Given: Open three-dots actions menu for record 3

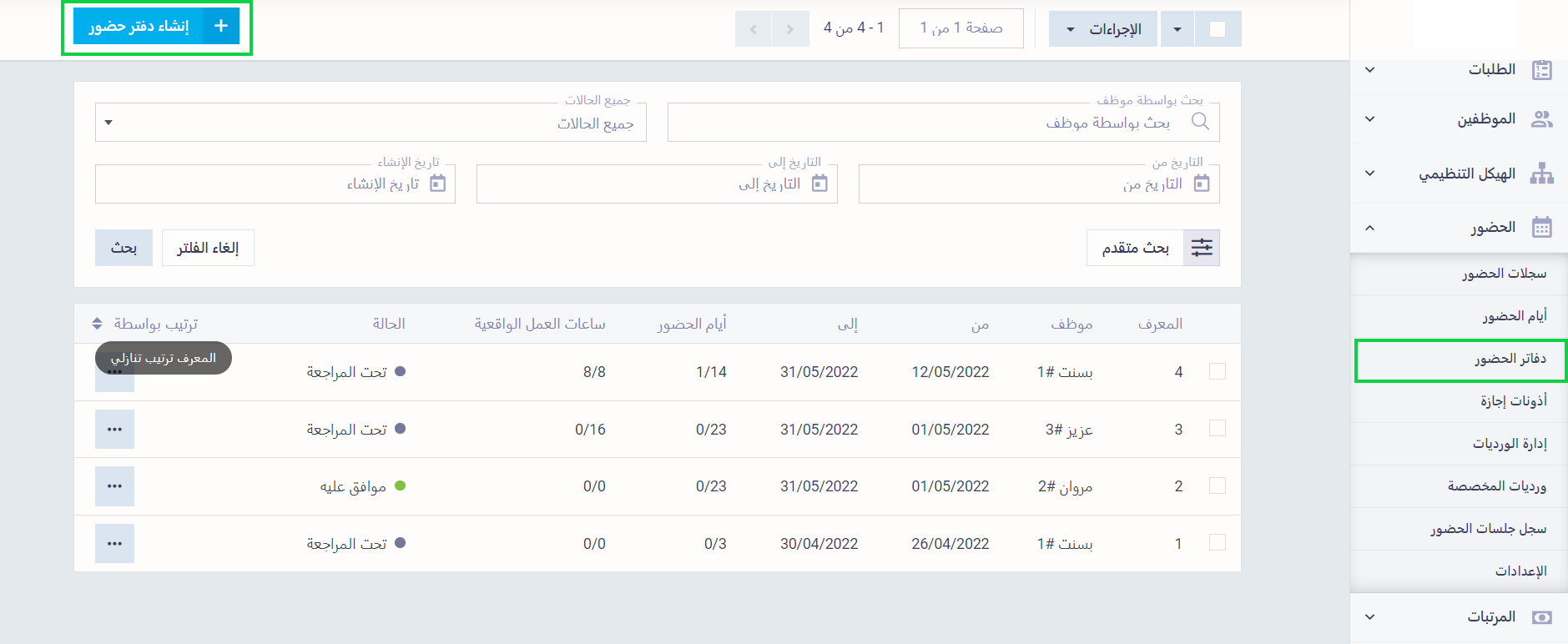Looking at the screenshot, I should (114, 430).
